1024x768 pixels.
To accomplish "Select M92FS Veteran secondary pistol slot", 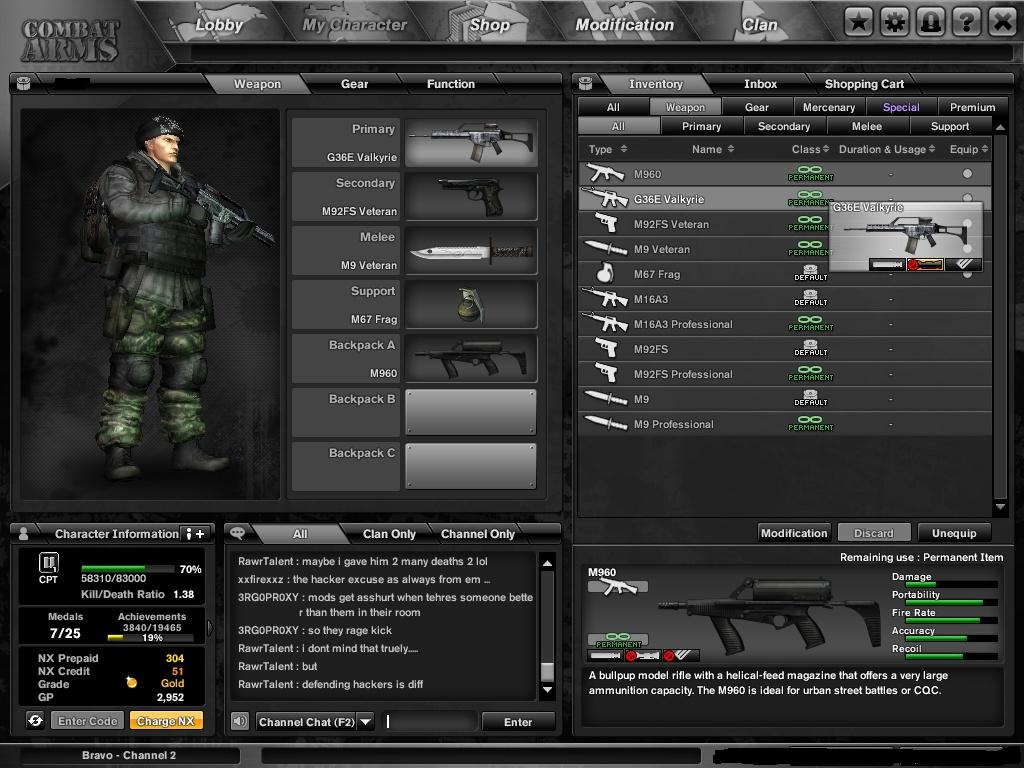I will (471, 197).
